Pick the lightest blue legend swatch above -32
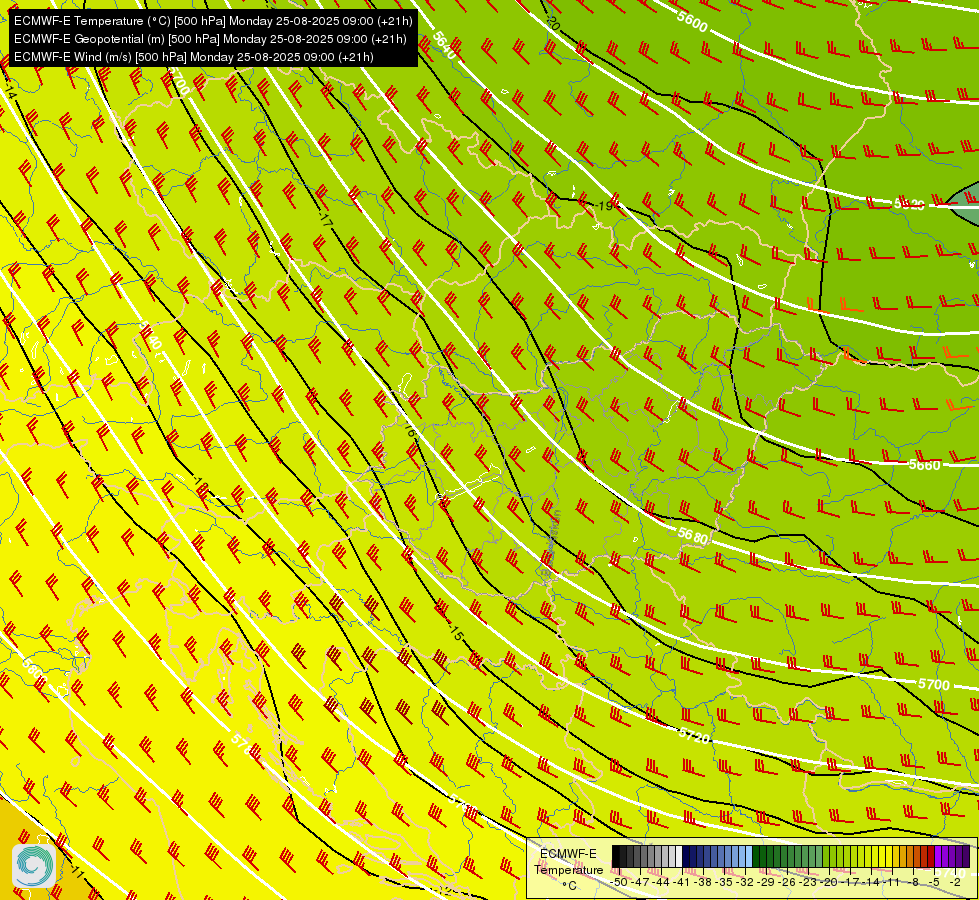The width and height of the screenshot is (979, 900). [x=749, y=856]
